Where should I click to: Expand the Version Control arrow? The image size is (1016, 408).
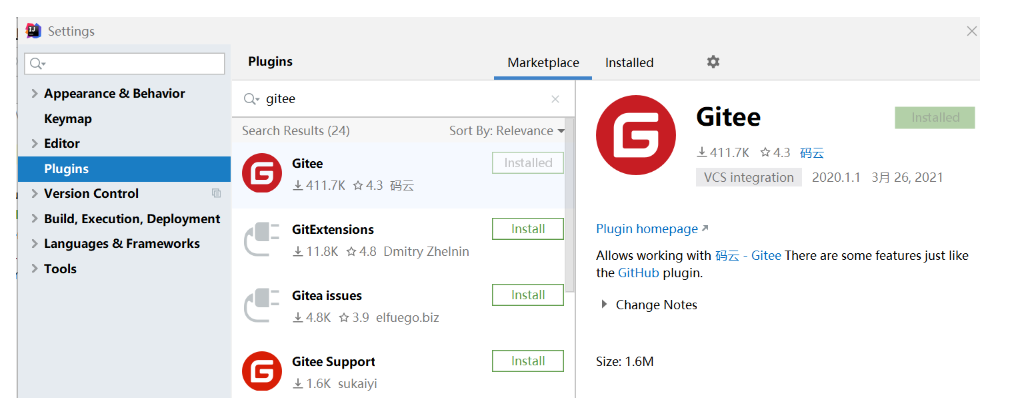(x=34, y=194)
